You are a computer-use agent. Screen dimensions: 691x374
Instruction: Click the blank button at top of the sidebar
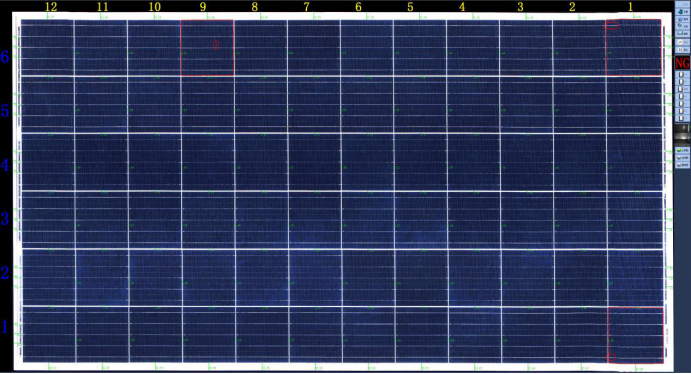tap(682, 4)
